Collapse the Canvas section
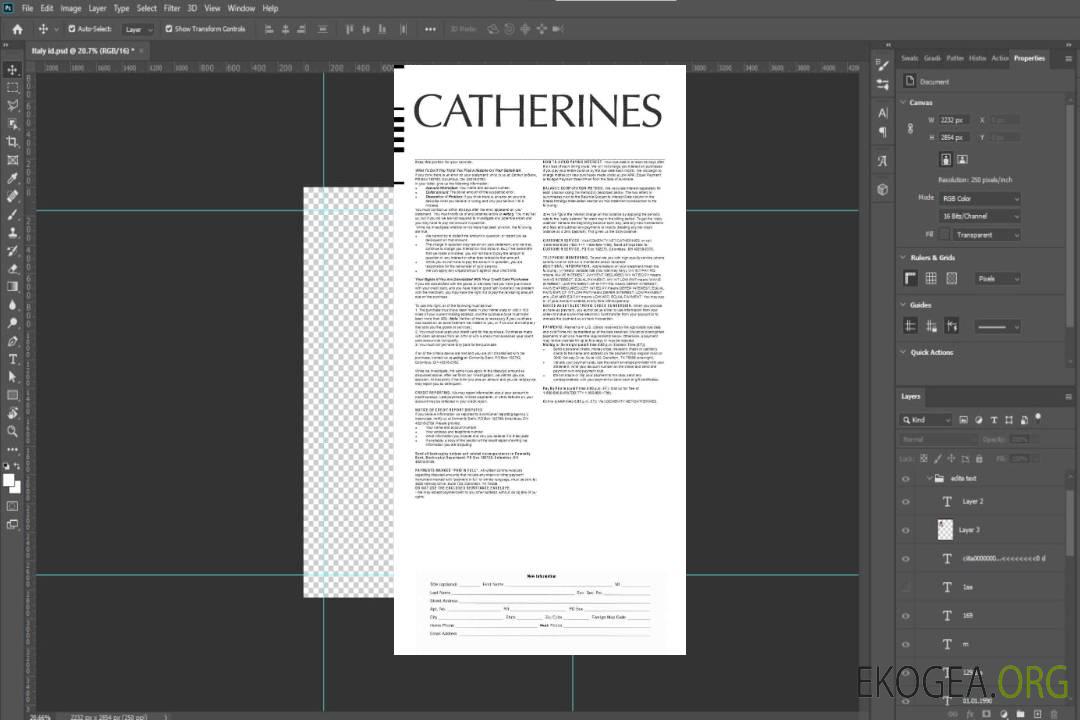Screen dimensions: 1080x720 903,102
